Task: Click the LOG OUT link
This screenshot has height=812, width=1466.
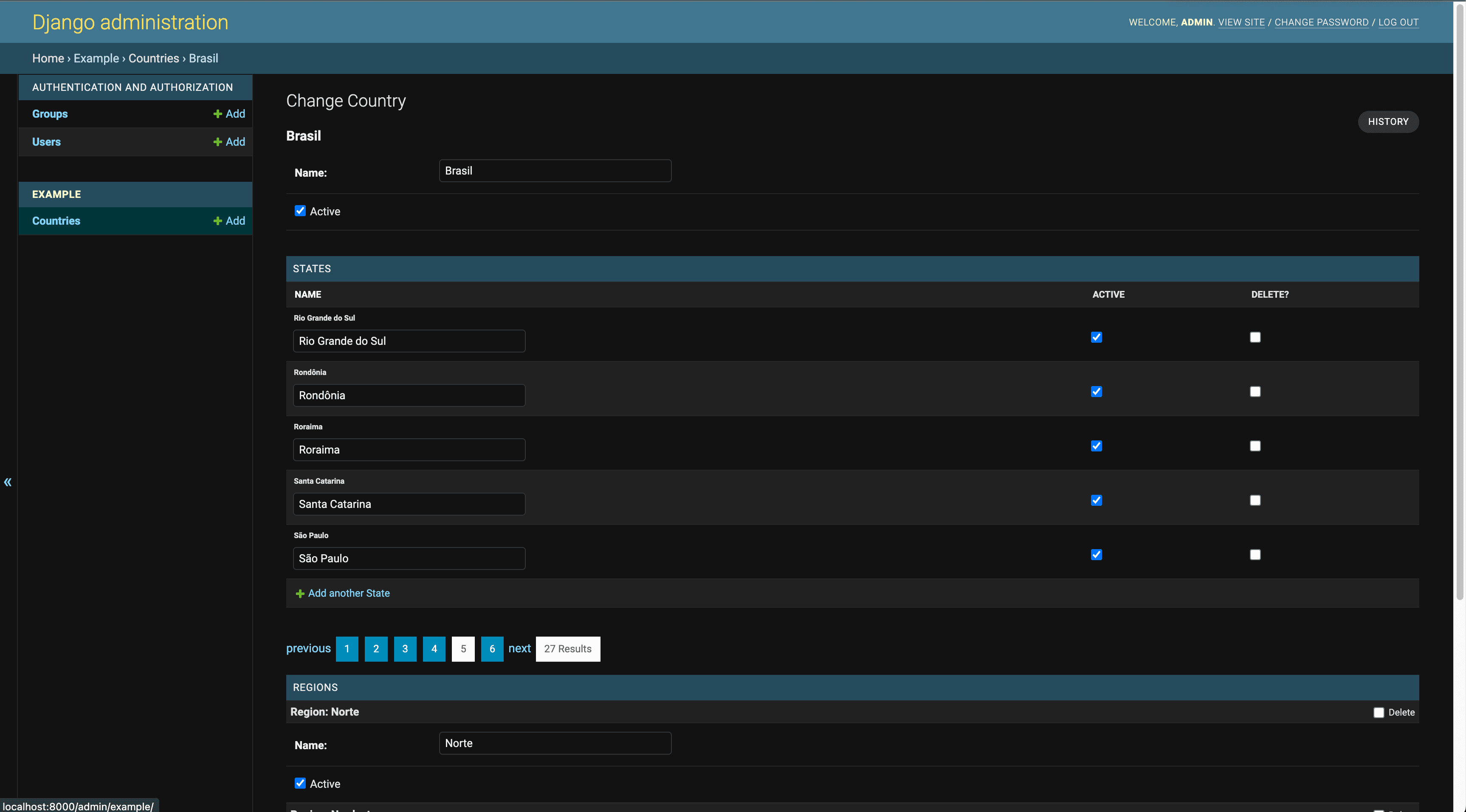Action: (1398, 22)
